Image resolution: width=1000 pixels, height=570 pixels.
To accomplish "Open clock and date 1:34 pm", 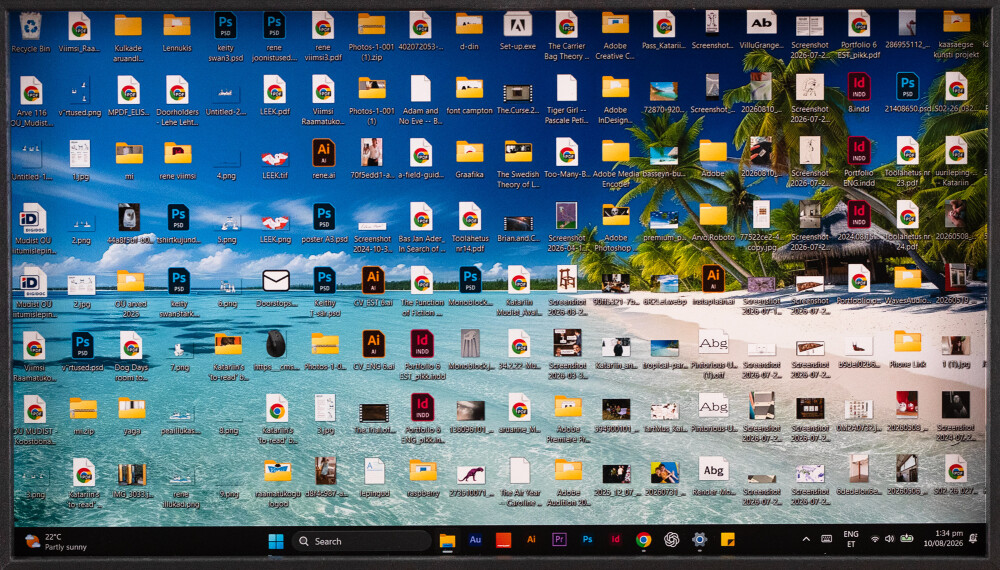I will pos(943,538).
